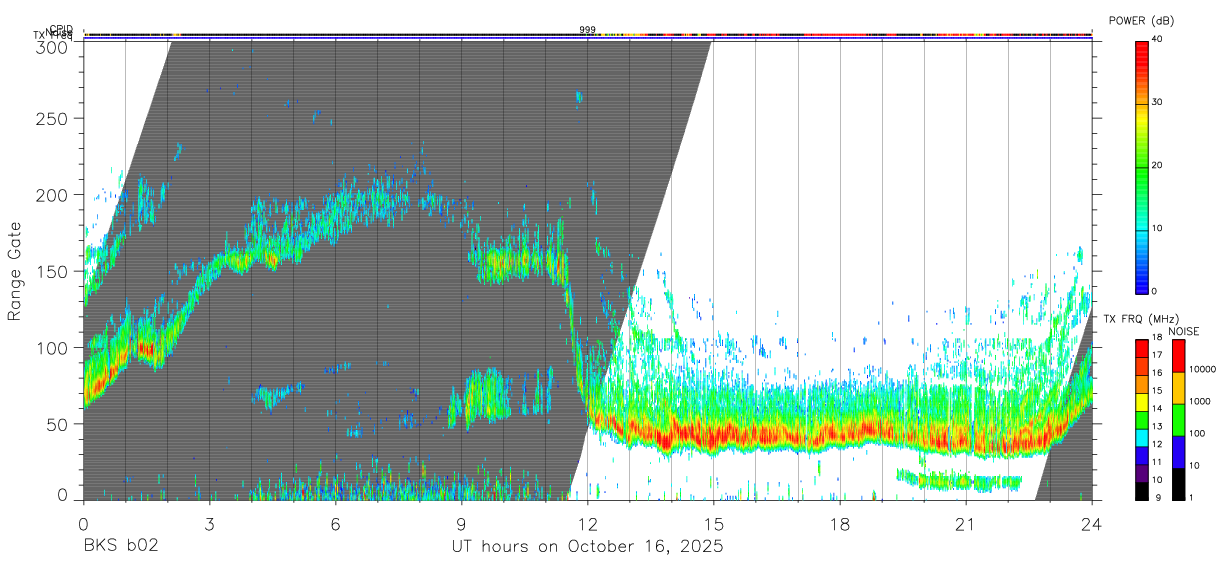Click the 999 CPID value above plot

(587, 30)
